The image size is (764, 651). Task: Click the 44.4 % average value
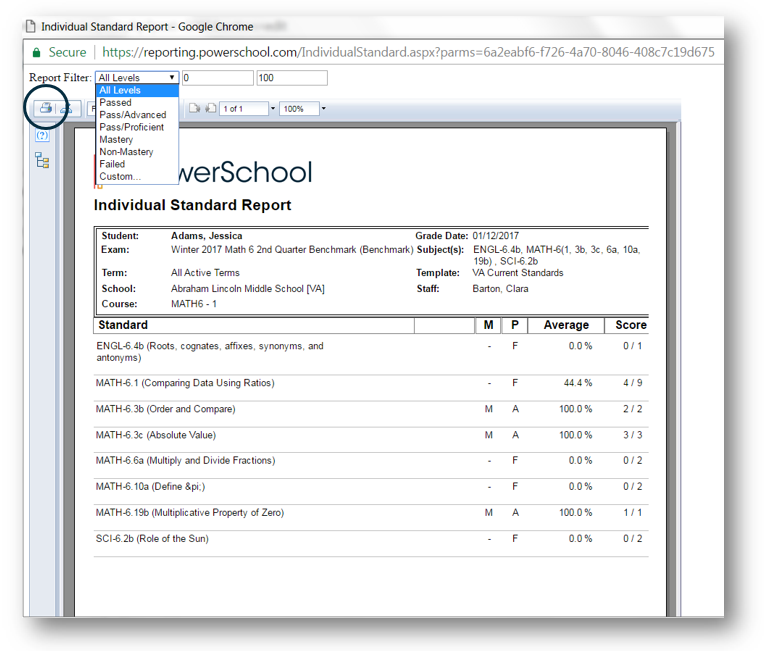[x=578, y=383]
